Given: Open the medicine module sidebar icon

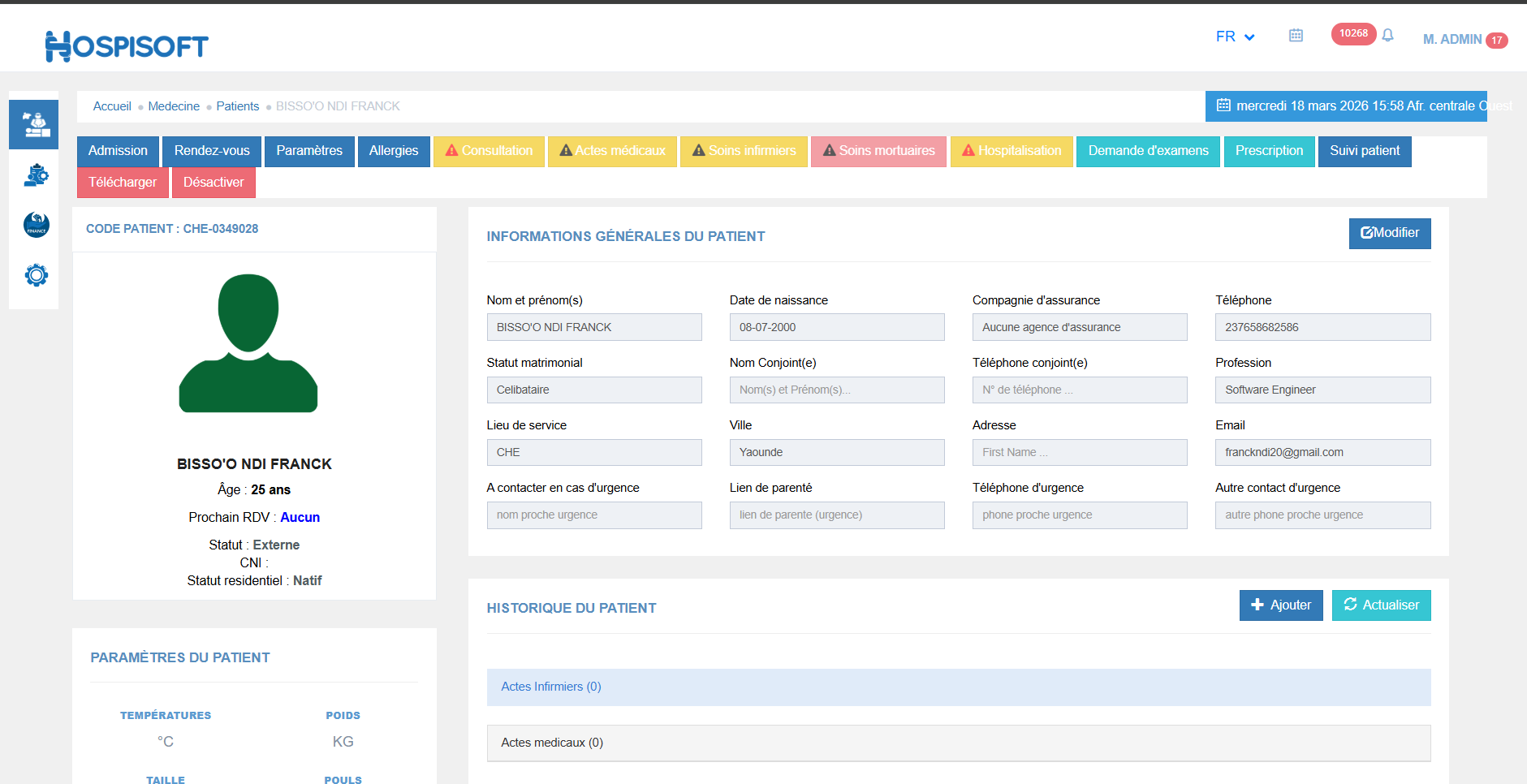Looking at the screenshot, I should (x=34, y=124).
